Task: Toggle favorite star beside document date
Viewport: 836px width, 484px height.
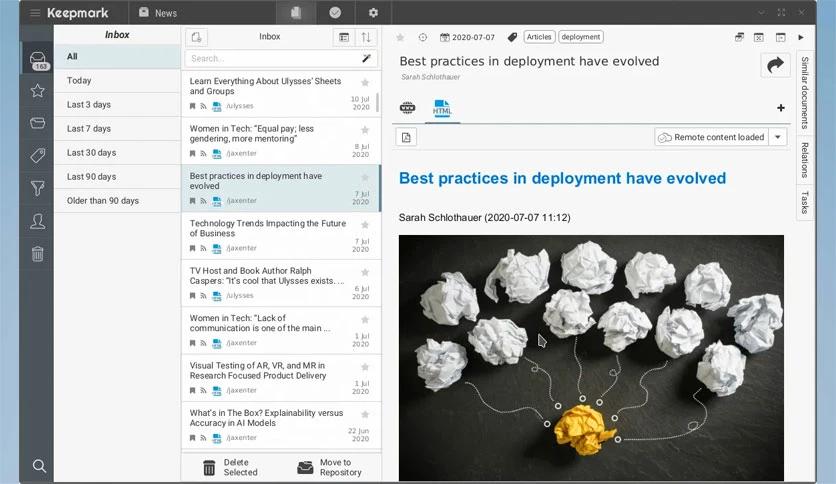Action: coord(400,37)
